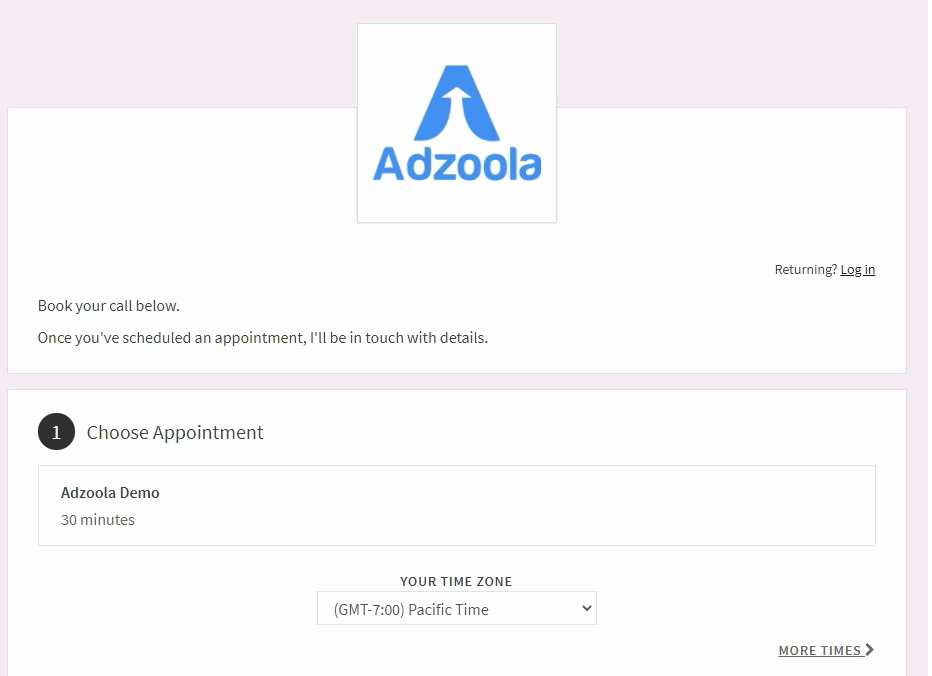Open the Pacific Time zone dropdown
Viewport: 932px width, 676px height.
pos(456,608)
